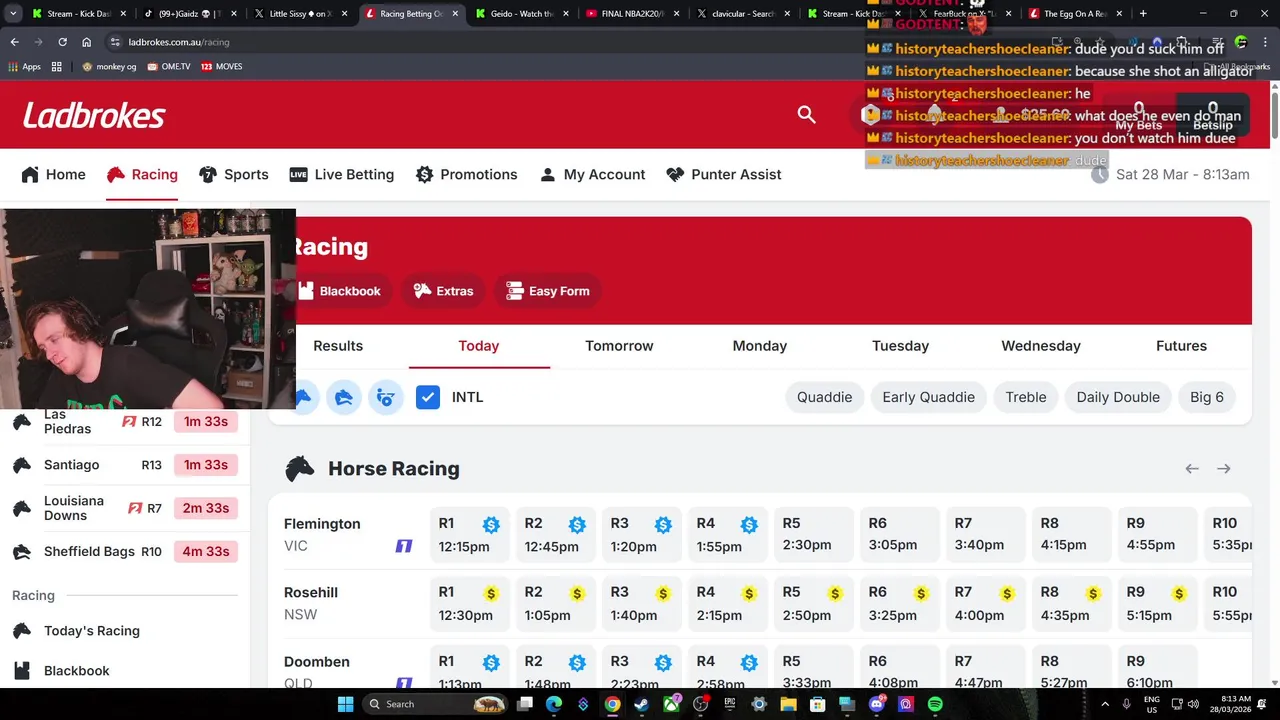Click the Blackbook button in Racing header
Image resolution: width=1280 pixels, height=720 pixels.
341,291
